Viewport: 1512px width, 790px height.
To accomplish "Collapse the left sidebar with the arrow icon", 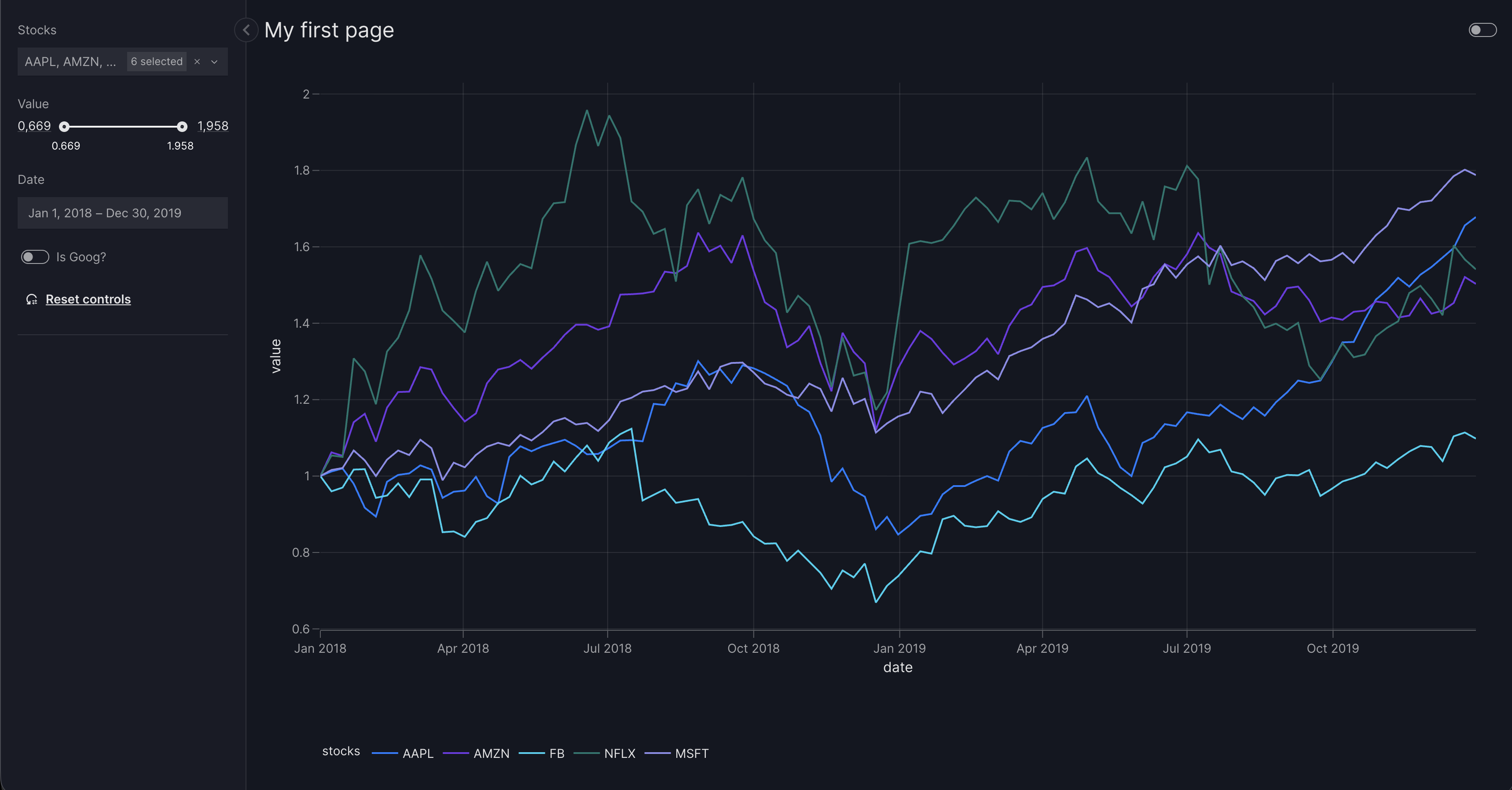I will click(246, 30).
